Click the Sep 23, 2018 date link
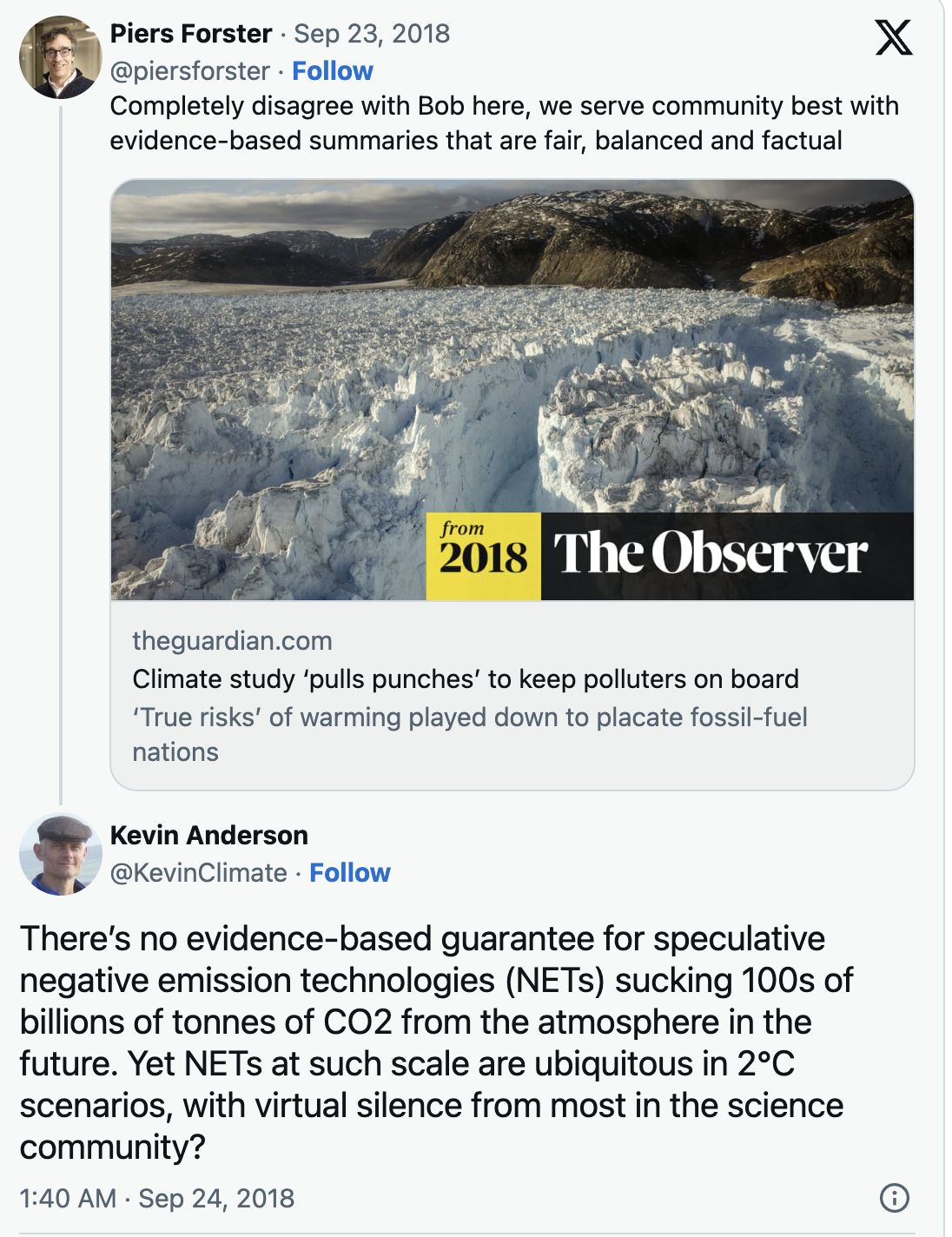 372,33
